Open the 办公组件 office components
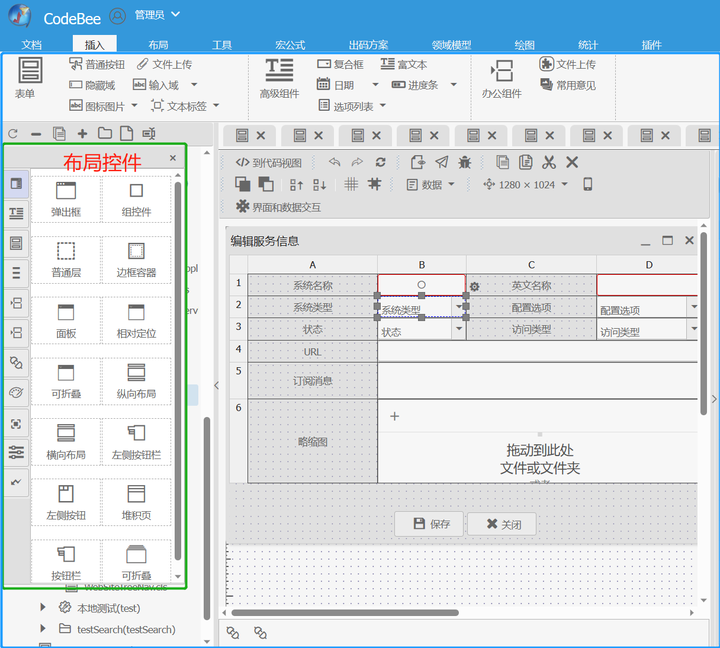The image size is (720, 648). click(x=501, y=79)
